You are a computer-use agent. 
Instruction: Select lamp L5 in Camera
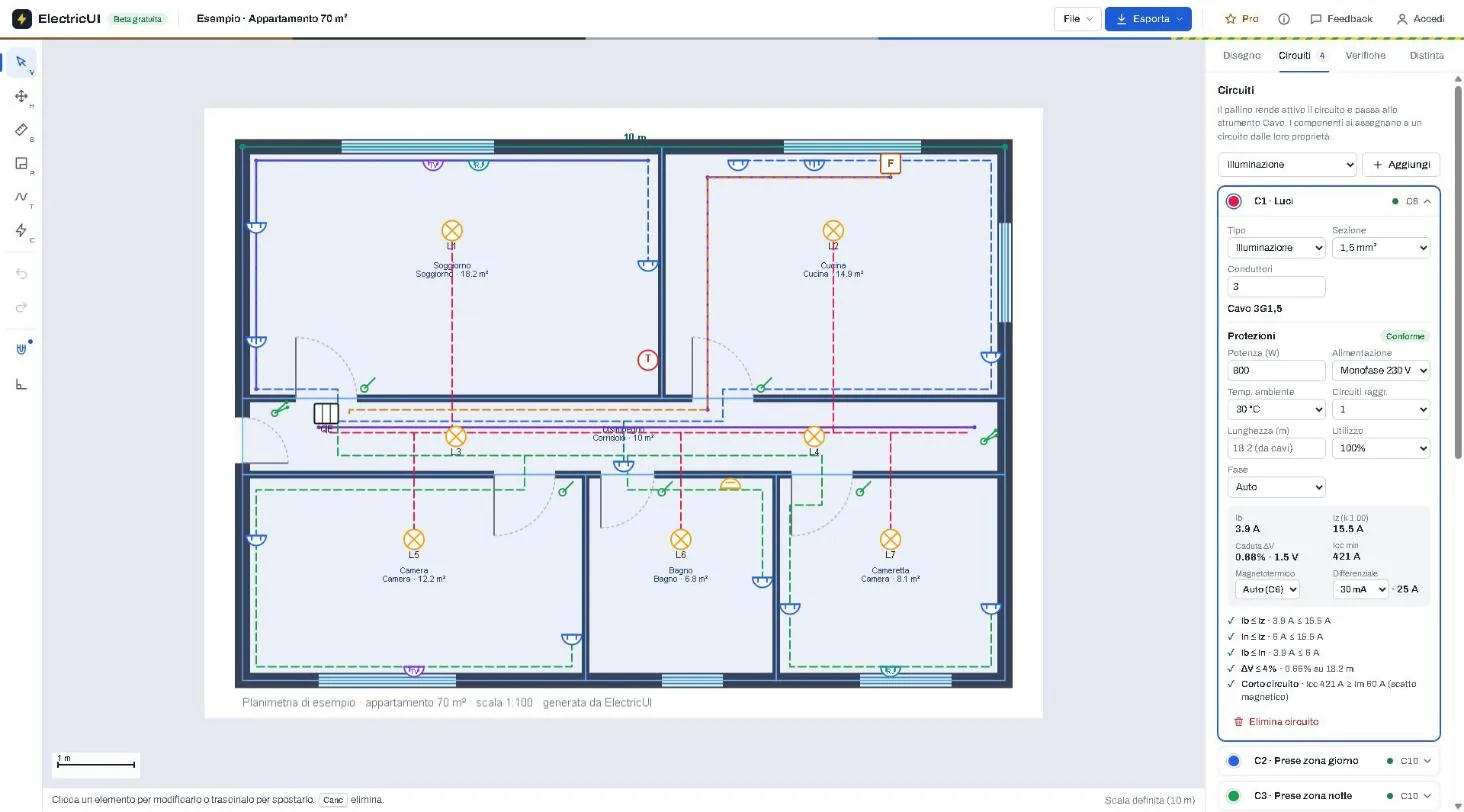[414, 540]
